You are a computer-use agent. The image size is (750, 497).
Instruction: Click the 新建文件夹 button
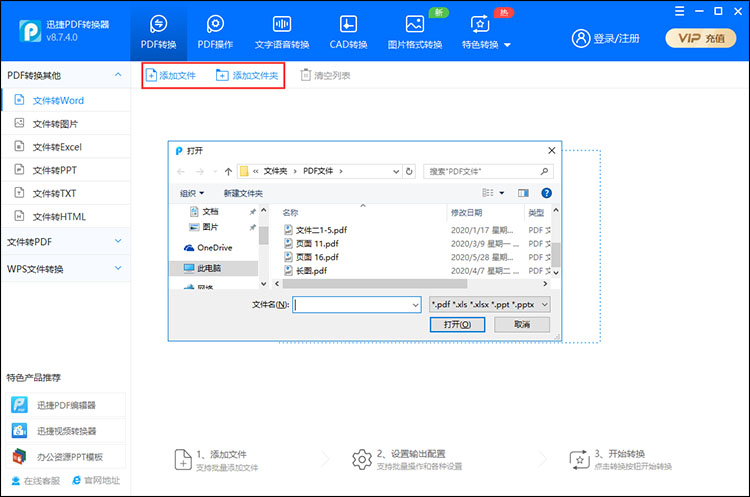pyautogui.click(x=243, y=193)
